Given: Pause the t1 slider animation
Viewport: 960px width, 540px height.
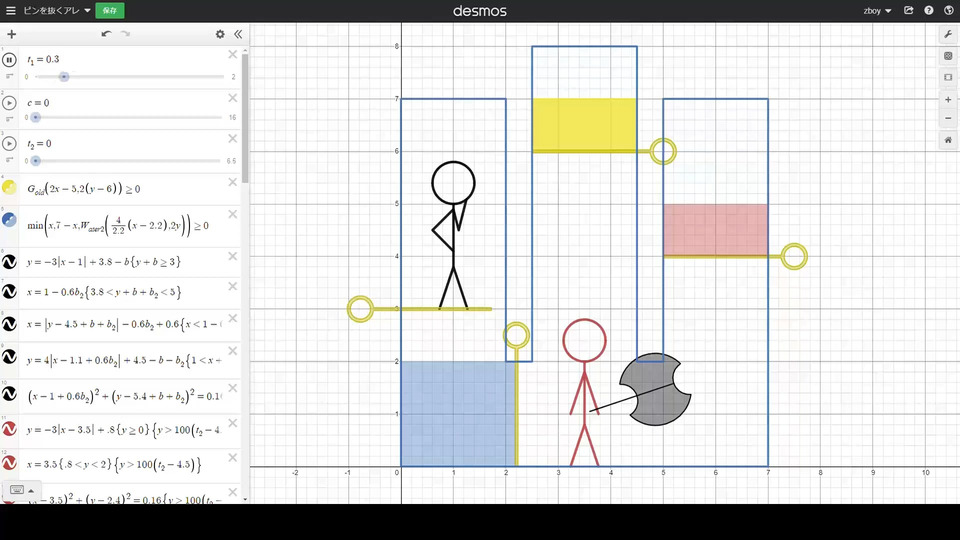Looking at the screenshot, I should click(x=9, y=60).
